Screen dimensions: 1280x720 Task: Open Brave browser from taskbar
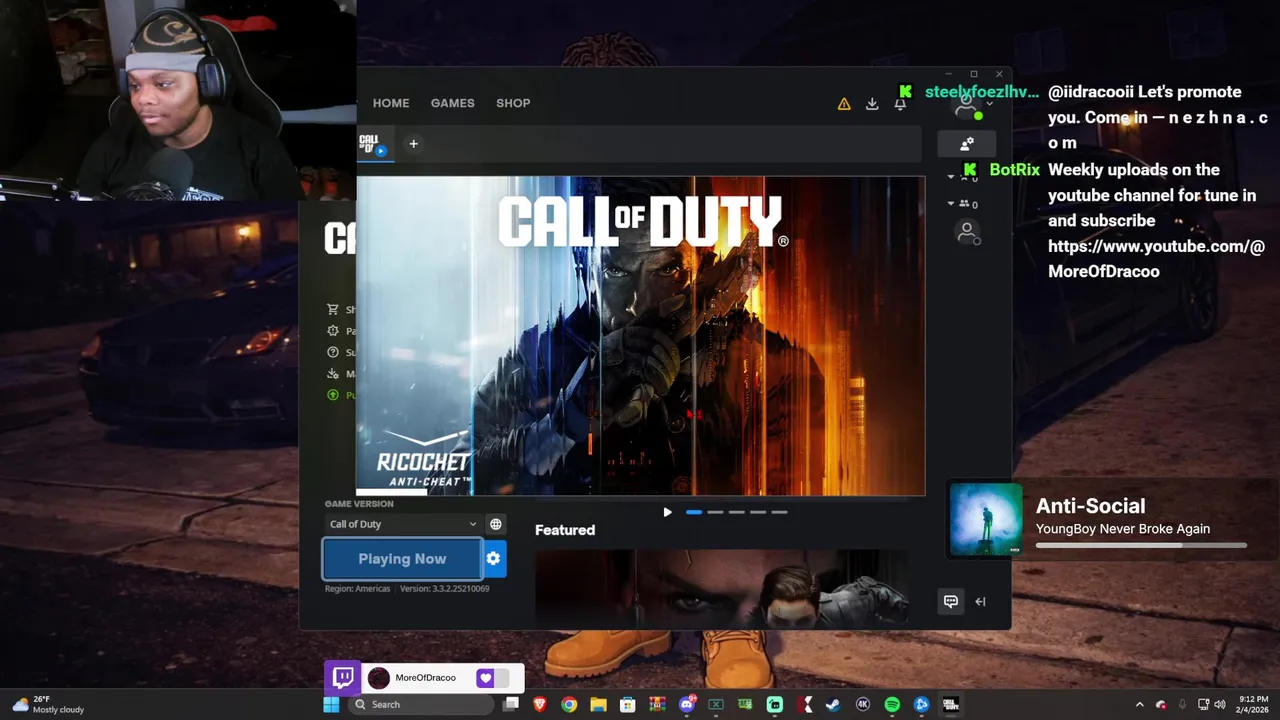(x=540, y=705)
